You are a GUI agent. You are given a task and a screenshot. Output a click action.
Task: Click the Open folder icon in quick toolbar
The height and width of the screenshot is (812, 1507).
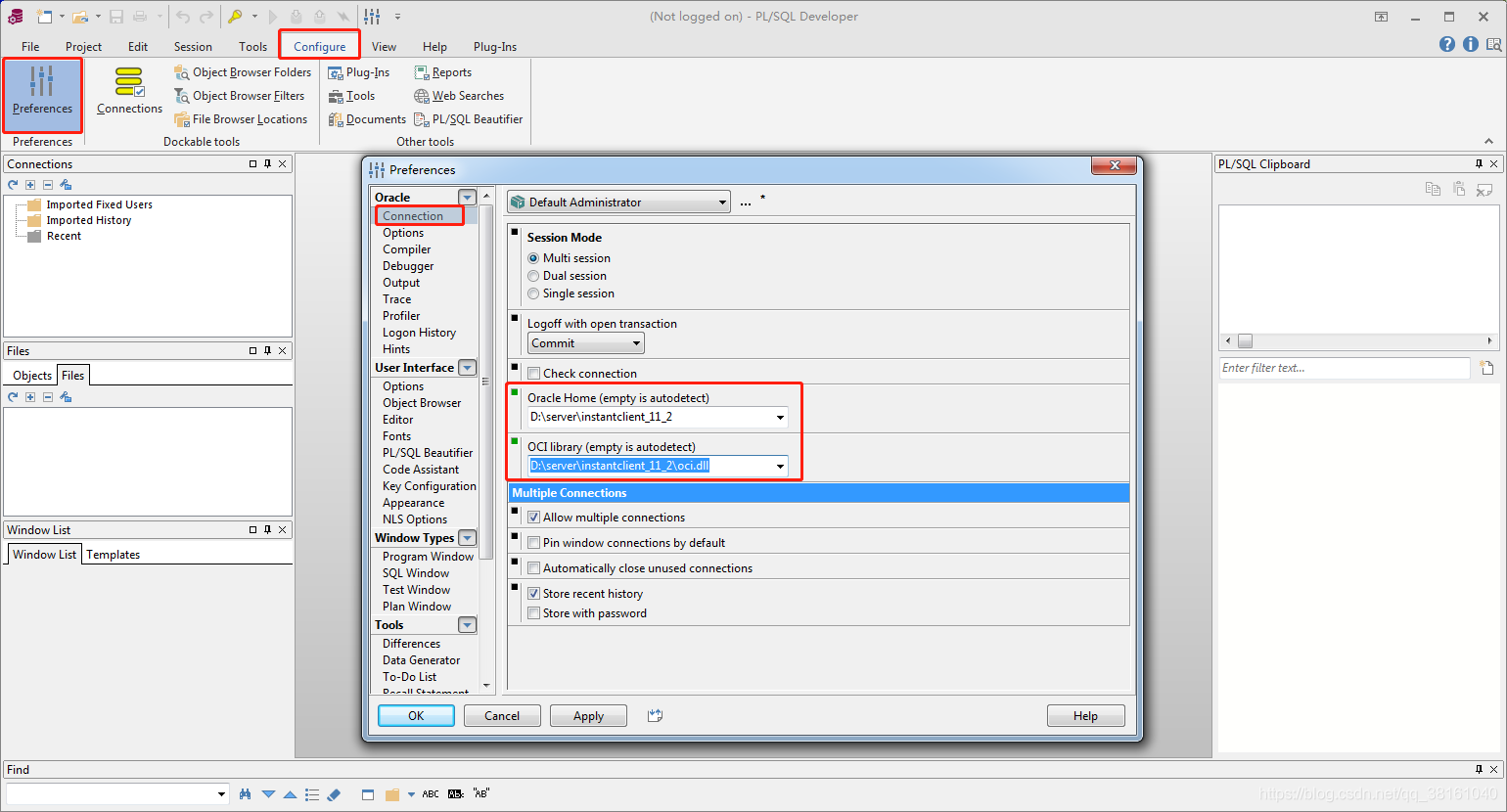(80, 17)
